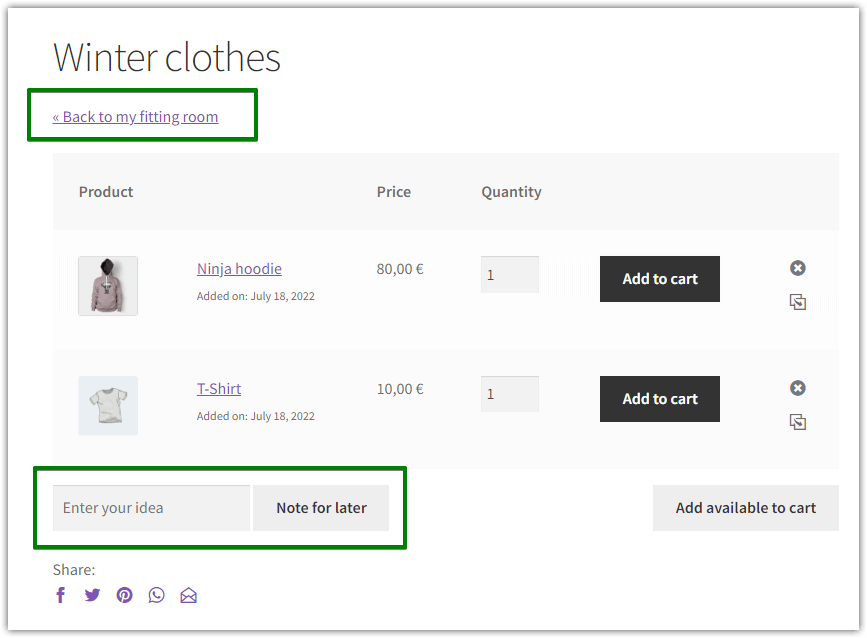Share wishlist on Twitter
The image size is (867, 638).
tap(92, 595)
